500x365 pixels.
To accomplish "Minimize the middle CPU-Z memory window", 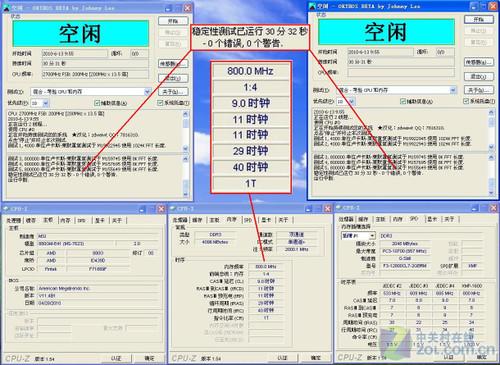I will (x=309, y=209).
